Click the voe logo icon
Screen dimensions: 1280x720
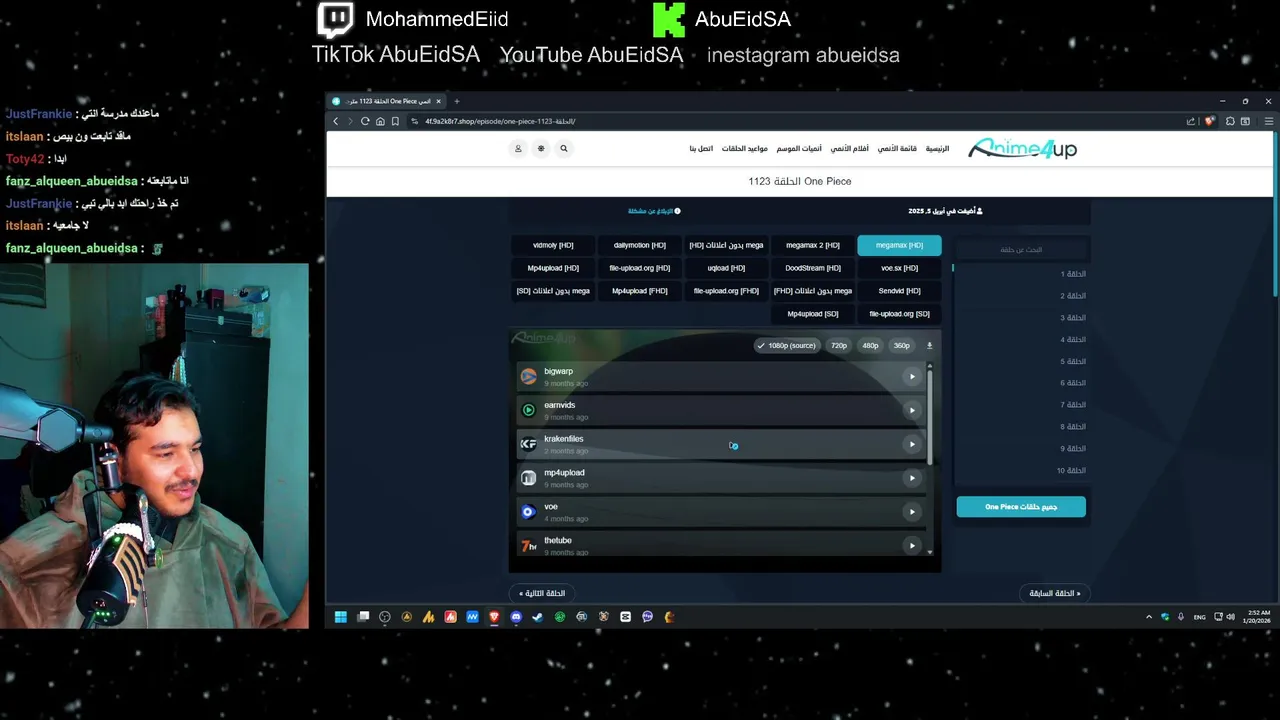coord(528,512)
